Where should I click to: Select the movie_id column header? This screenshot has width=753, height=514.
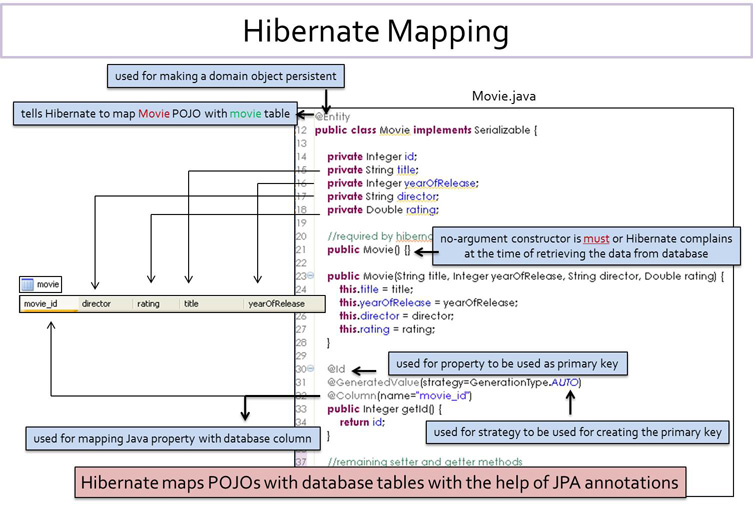(47, 303)
